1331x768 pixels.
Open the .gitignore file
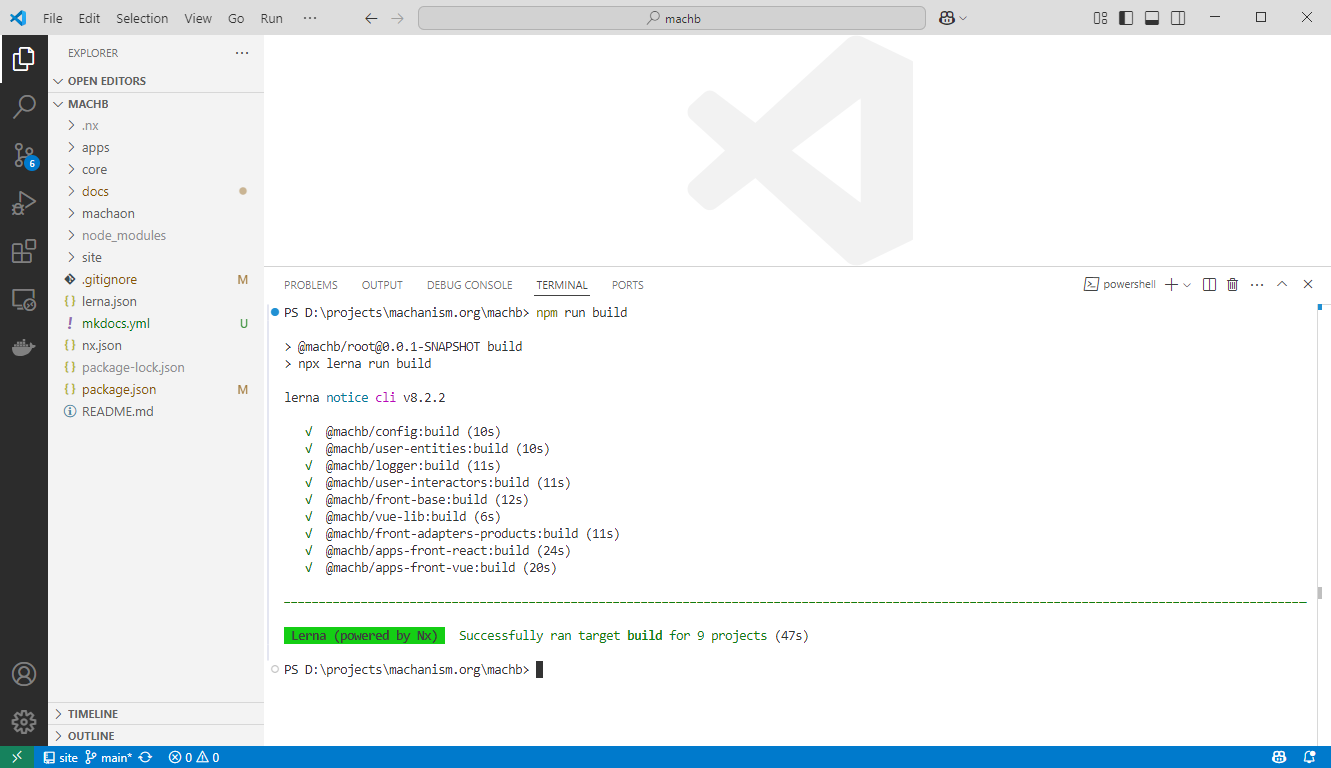click(x=156, y=280)
